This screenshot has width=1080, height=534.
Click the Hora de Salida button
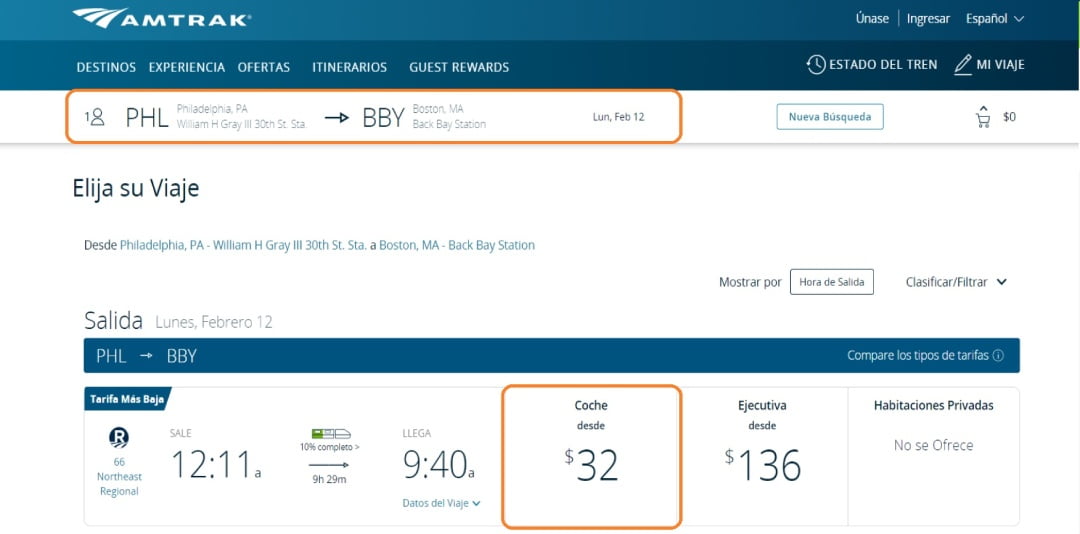pos(831,282)
